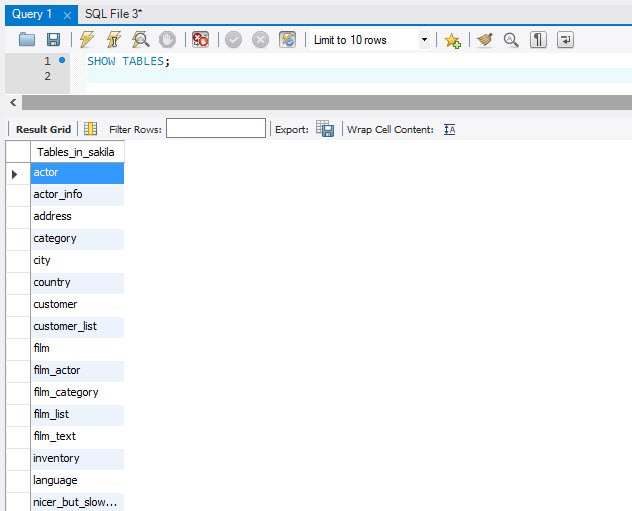Image resolution: width=632 pixels, height=511 pixels.
Task: Toggle invisible characters pilcrow icon
Action: click(x=538, y=39)
